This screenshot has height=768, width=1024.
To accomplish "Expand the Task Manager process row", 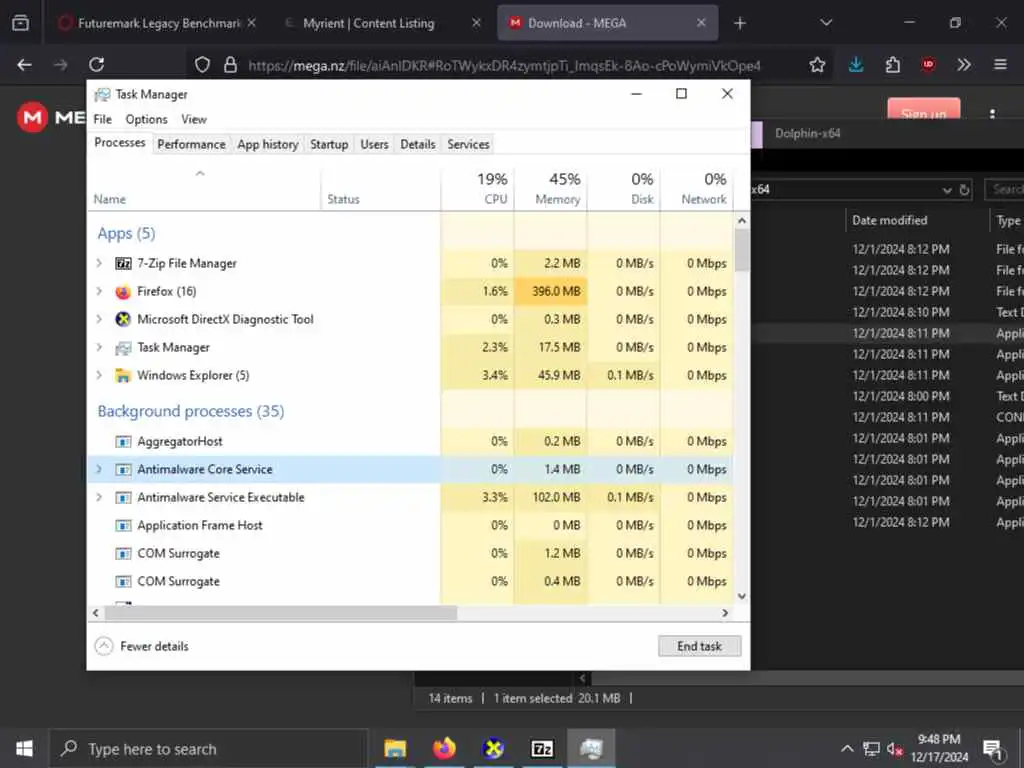I will 99,347.
